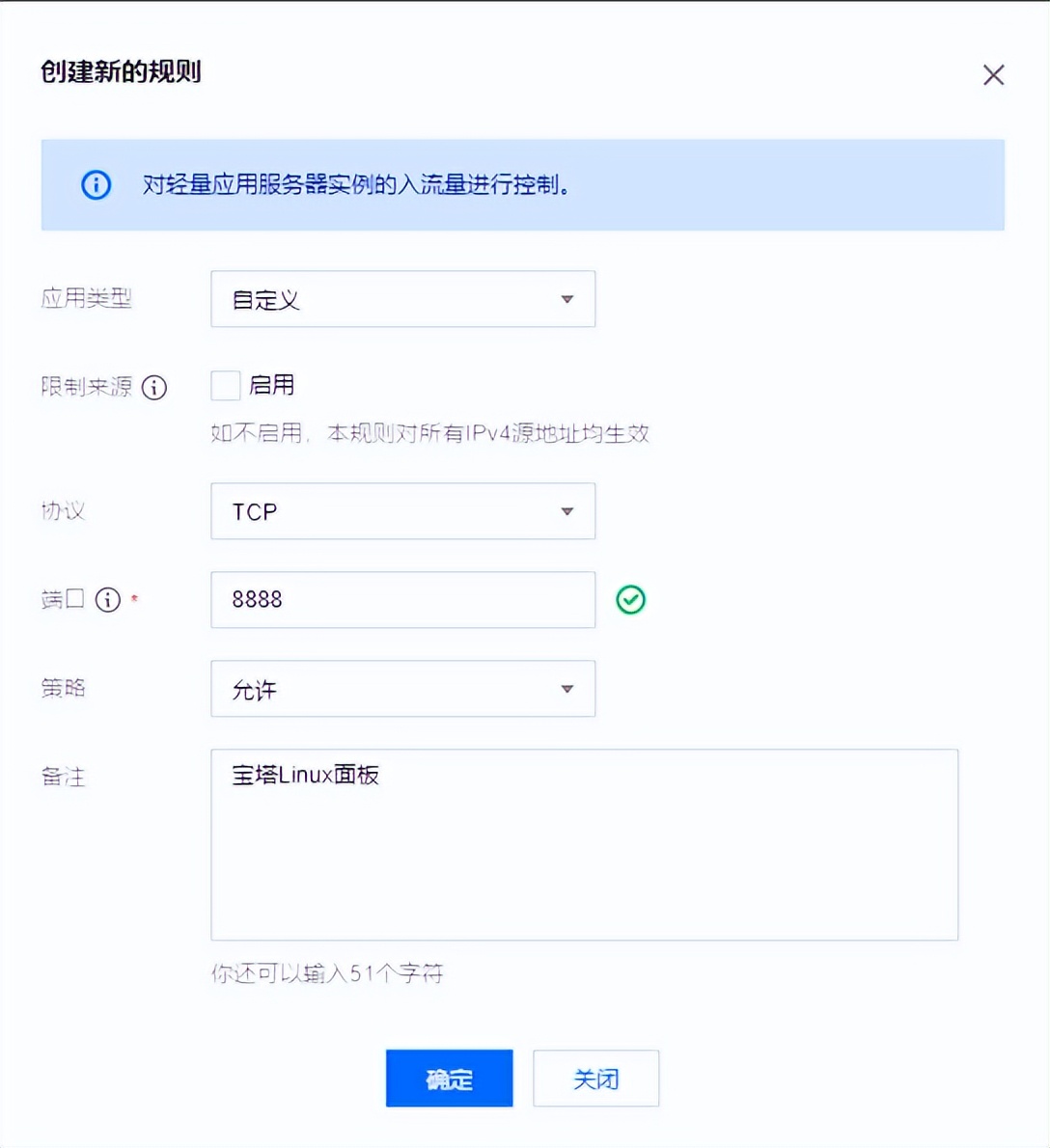1050x1148 pixels.
Task: Open the 应用类型 dropdown showing 自定义
Action: tap(402, 299)
